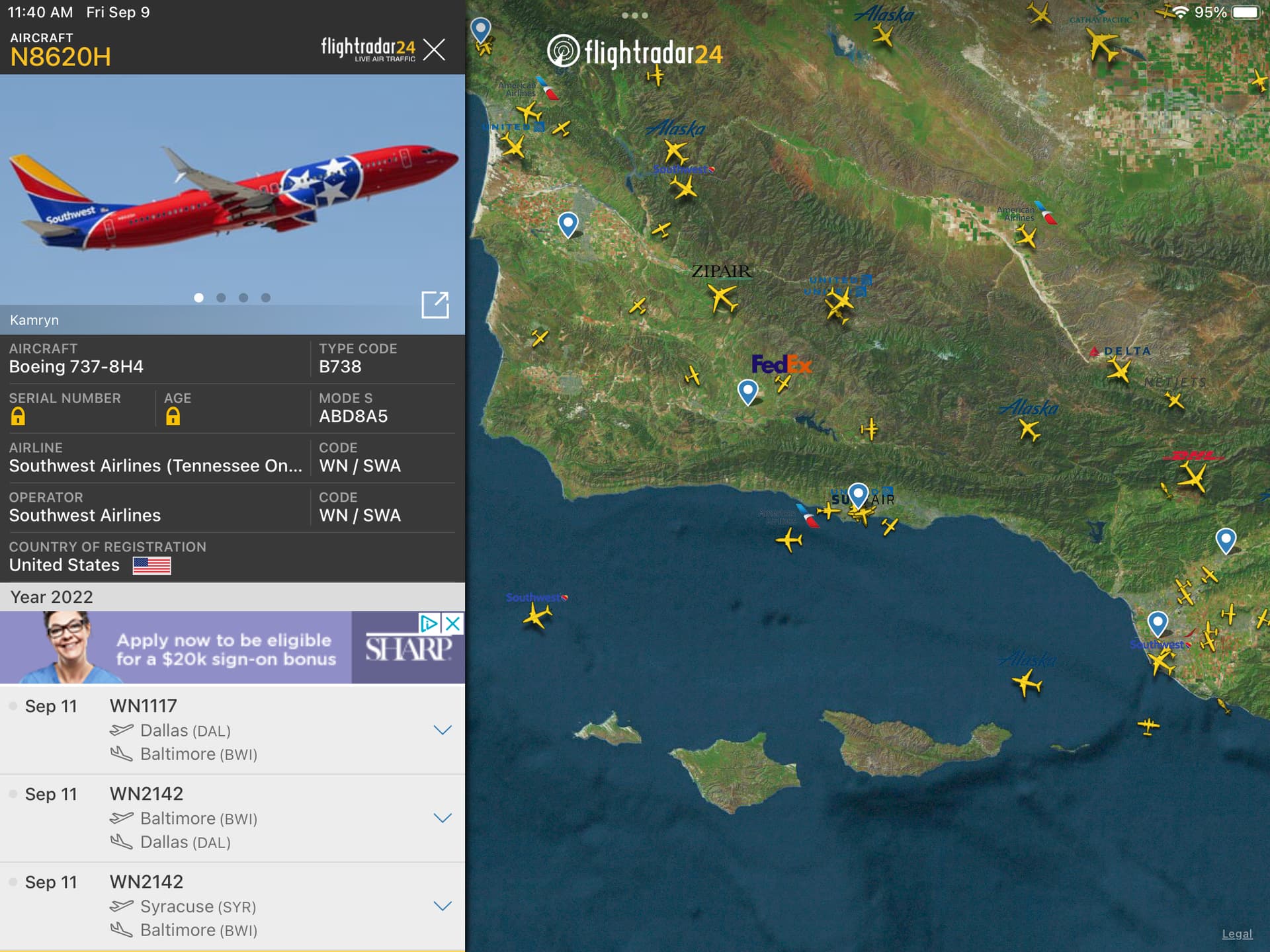
Task: Expand WN1117 Dallas to Baltimore flight
Action: [x=443, y=730]
